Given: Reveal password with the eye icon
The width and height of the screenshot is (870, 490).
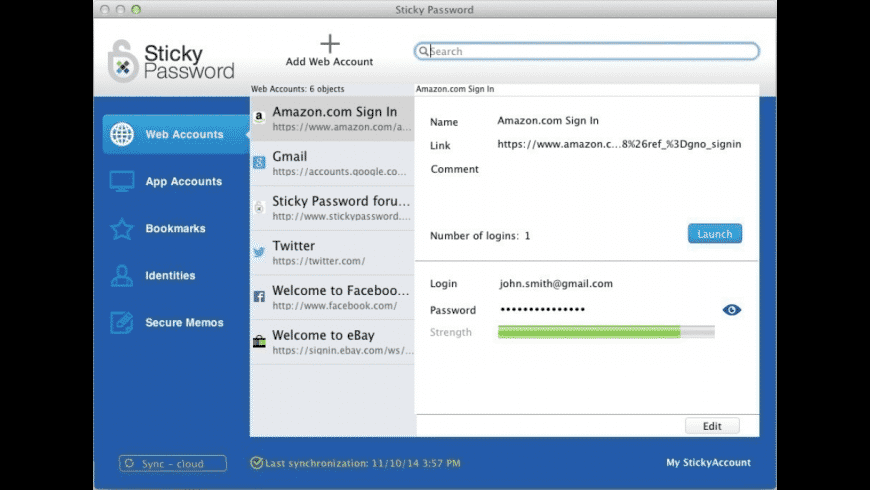Looking at the screenshot, I should [732, 310].
